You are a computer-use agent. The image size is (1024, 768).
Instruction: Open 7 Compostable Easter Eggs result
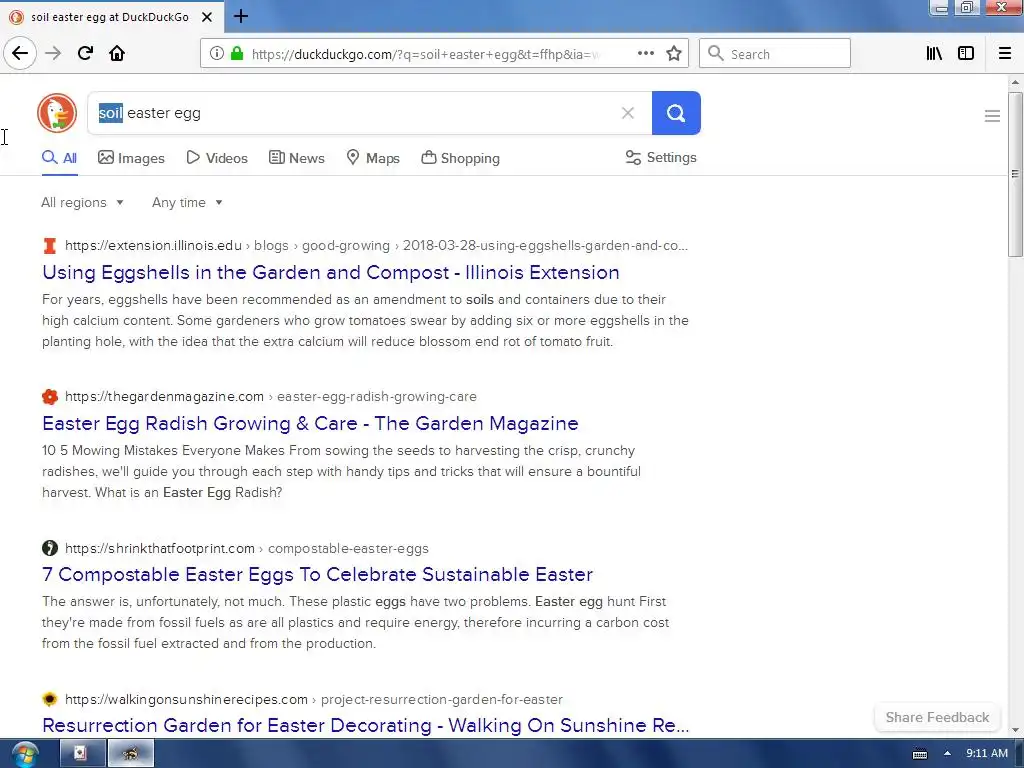point(317,574)
